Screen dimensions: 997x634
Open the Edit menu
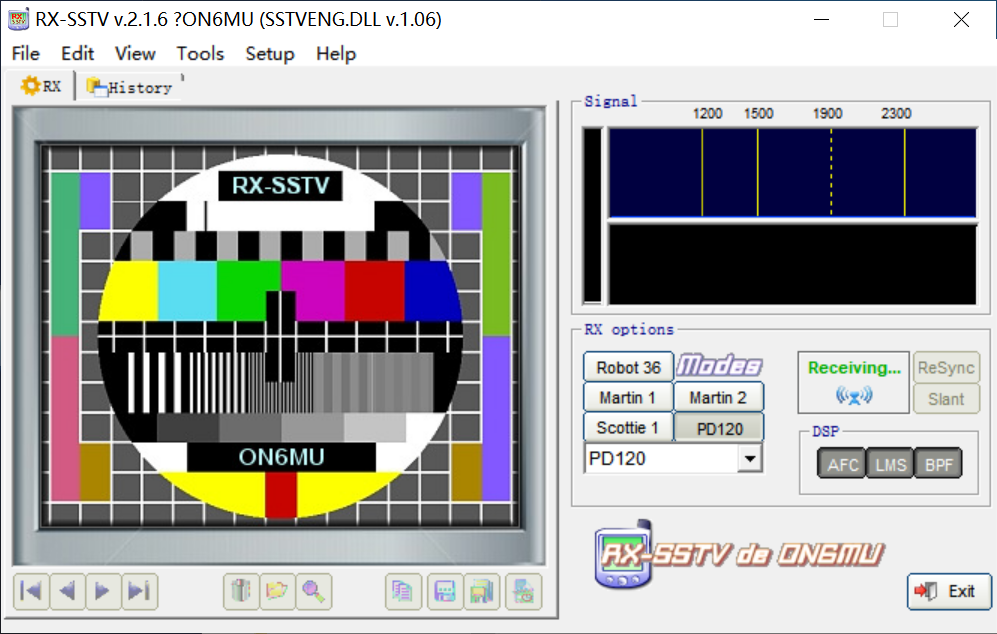click(x=78, y=53)
